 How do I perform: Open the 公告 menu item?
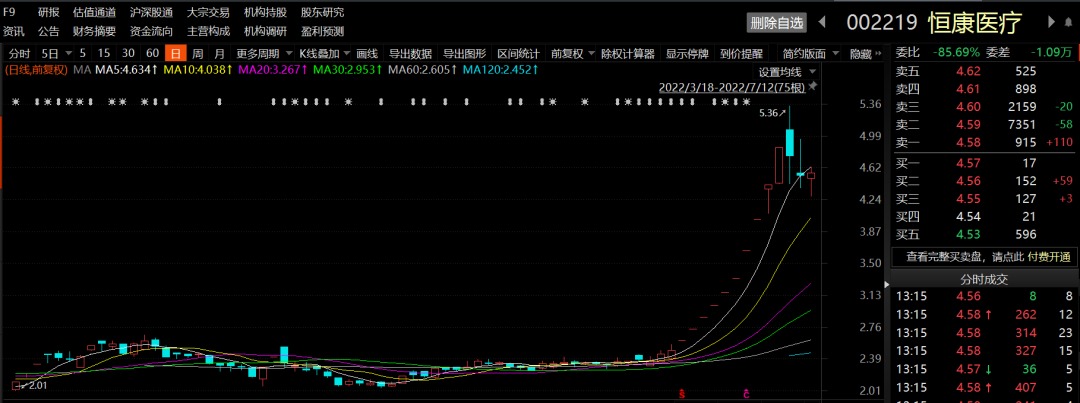point(48,32)
